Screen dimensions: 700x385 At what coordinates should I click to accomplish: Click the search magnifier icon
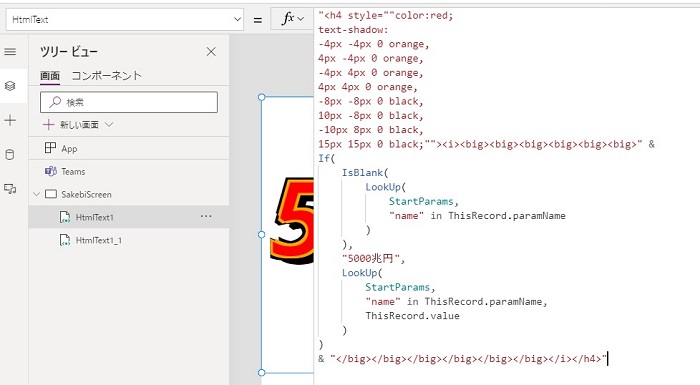[x=55, y=102]
